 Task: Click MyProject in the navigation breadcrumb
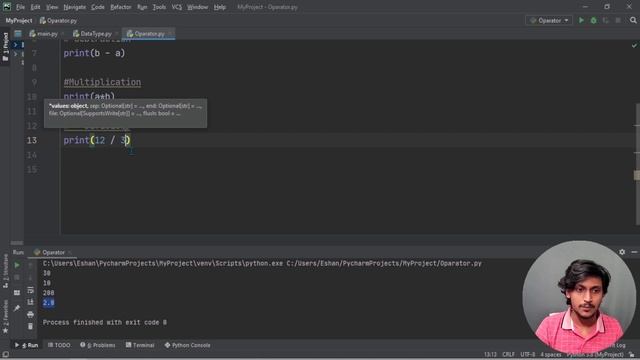19,20
